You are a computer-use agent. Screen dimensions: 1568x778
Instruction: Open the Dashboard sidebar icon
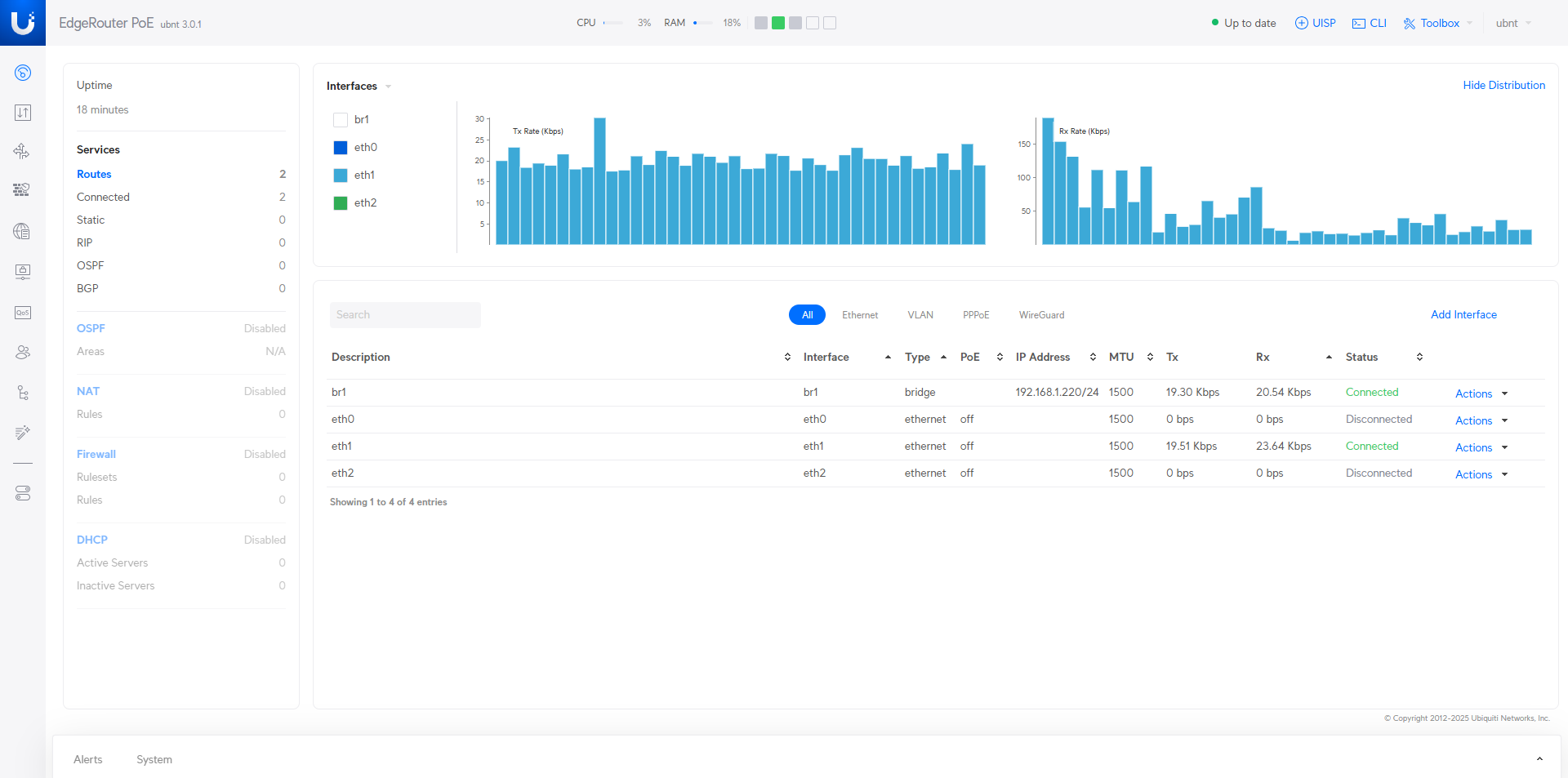pos(23,73)
